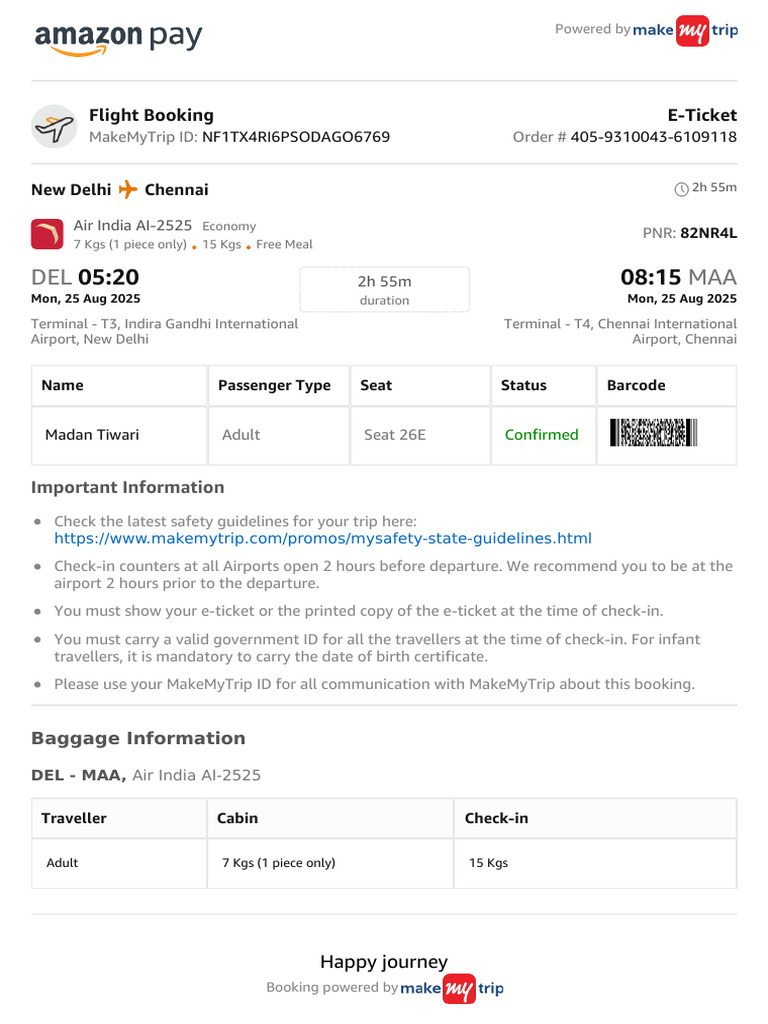Click the PNR code 82NR4L
The height and width of the screenshot is (1024, 768).
[708, 233]
